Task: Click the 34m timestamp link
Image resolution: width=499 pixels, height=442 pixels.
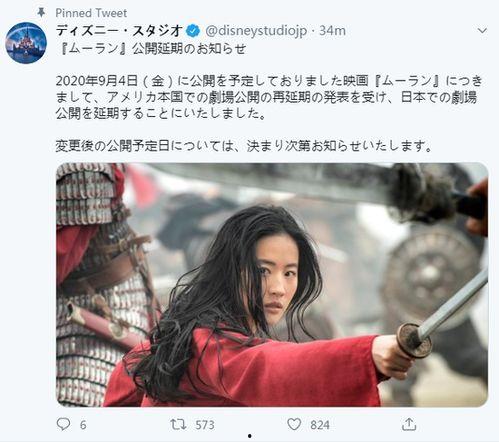Action: pos(332,31)
